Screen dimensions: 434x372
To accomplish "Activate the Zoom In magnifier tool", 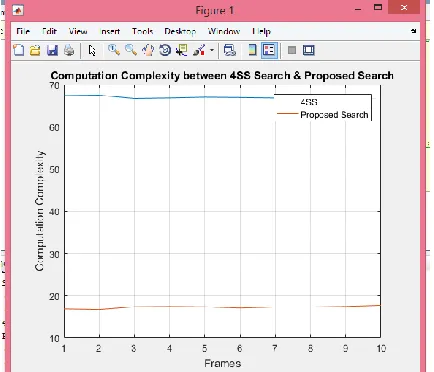I will [114, 50].
